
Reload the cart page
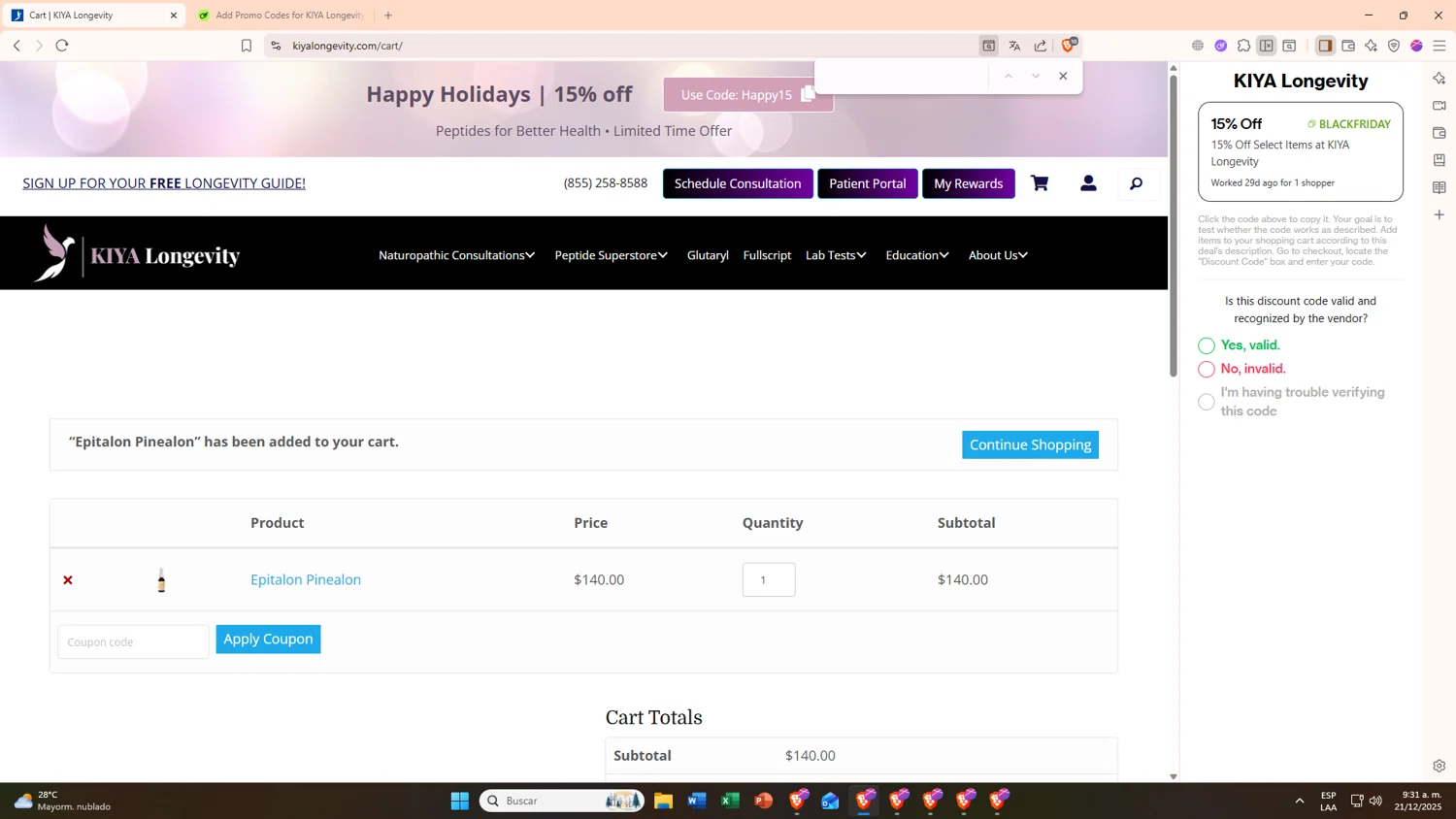click(x=62, y=46)
